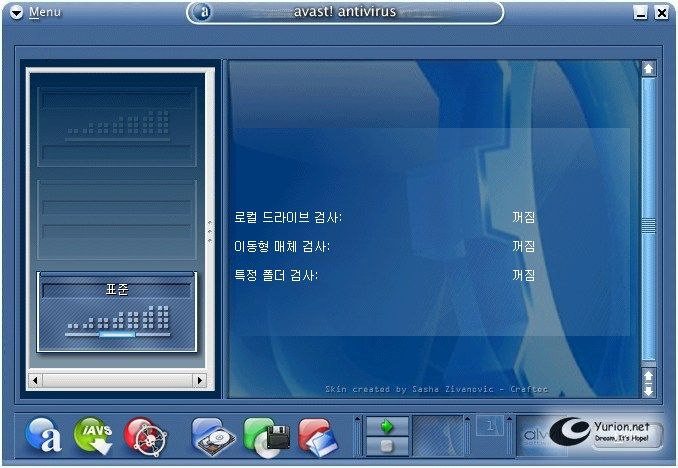
Task: Click the splitter grip between panels
Action: 210,232
